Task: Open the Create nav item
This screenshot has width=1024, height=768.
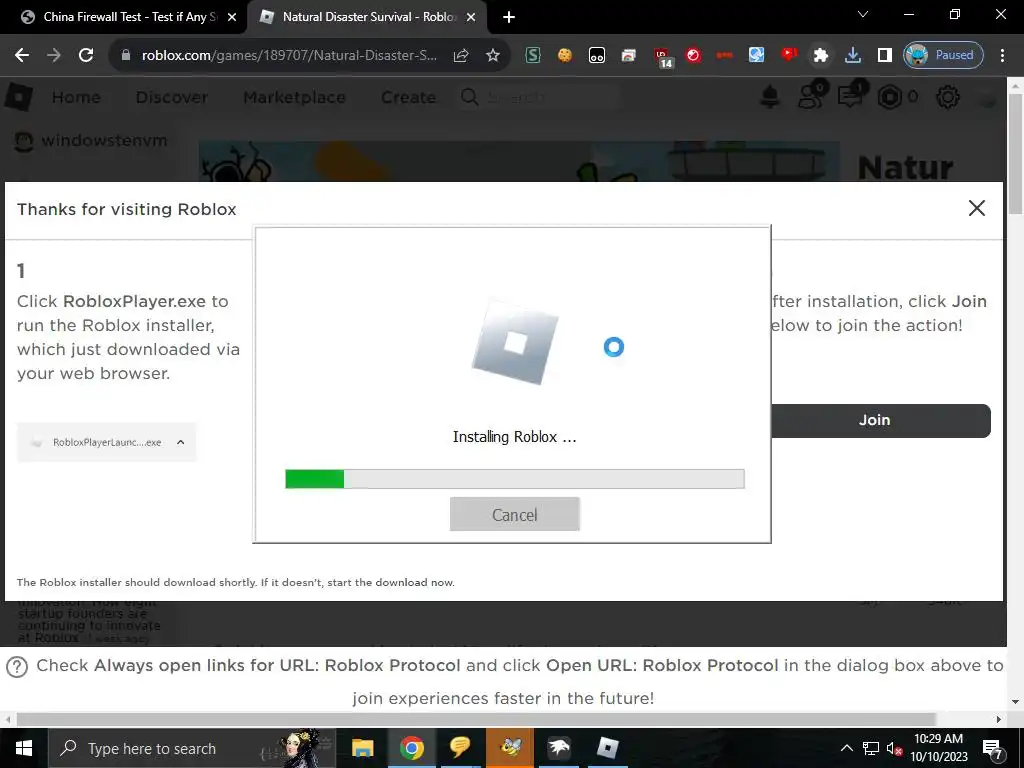Action: tap(408, 97)
